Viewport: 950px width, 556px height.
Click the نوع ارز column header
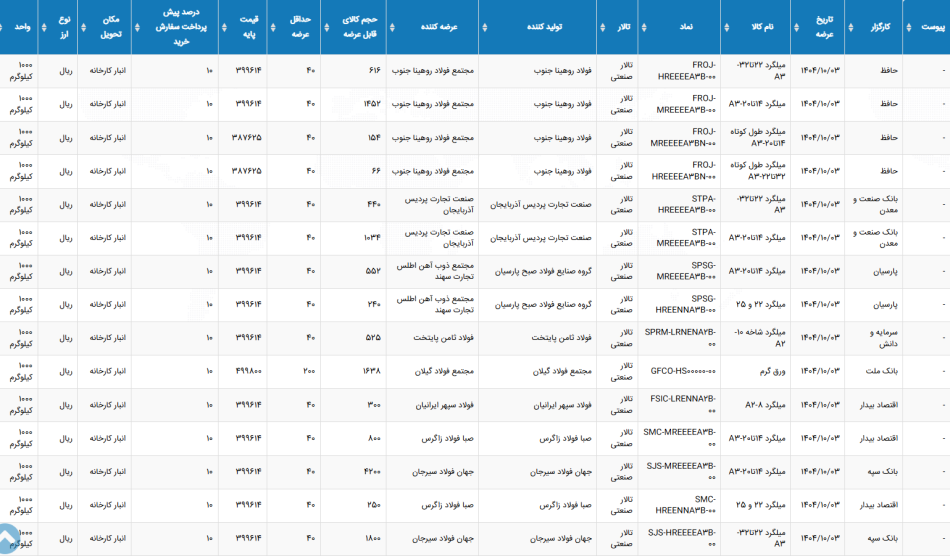coord(64,27)
